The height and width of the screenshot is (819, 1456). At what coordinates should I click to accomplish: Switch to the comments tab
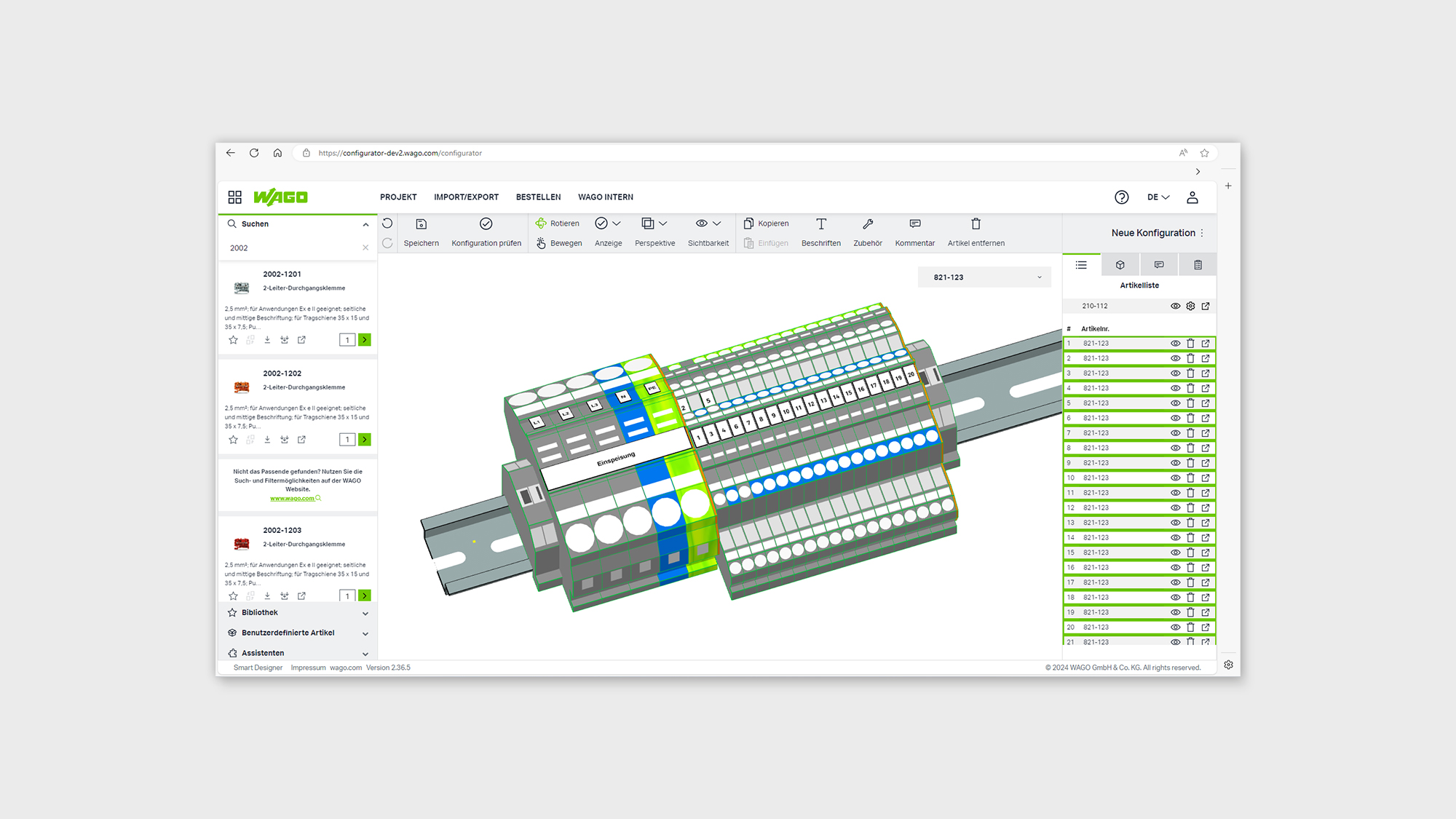1159,265
